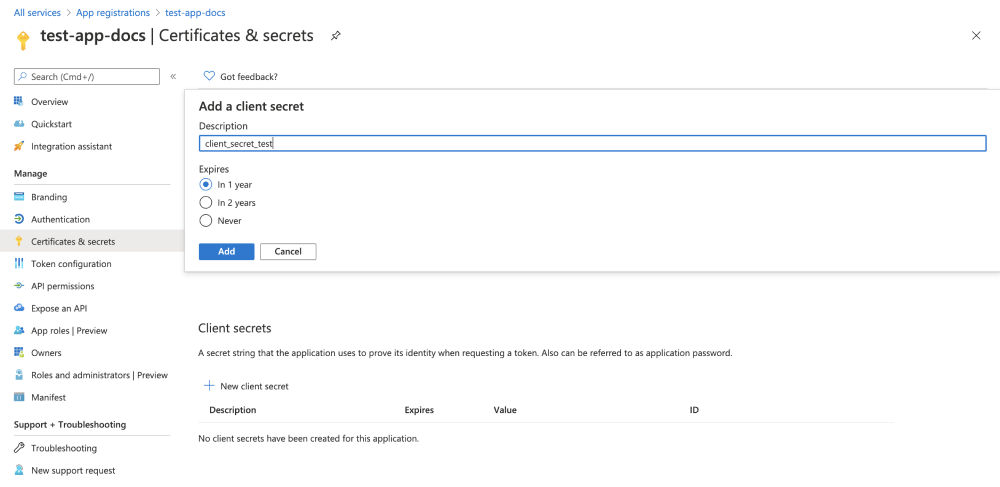Select the In 2 years expiry option
This screenshot has height=487, width=1000.
tap(206, 203)
